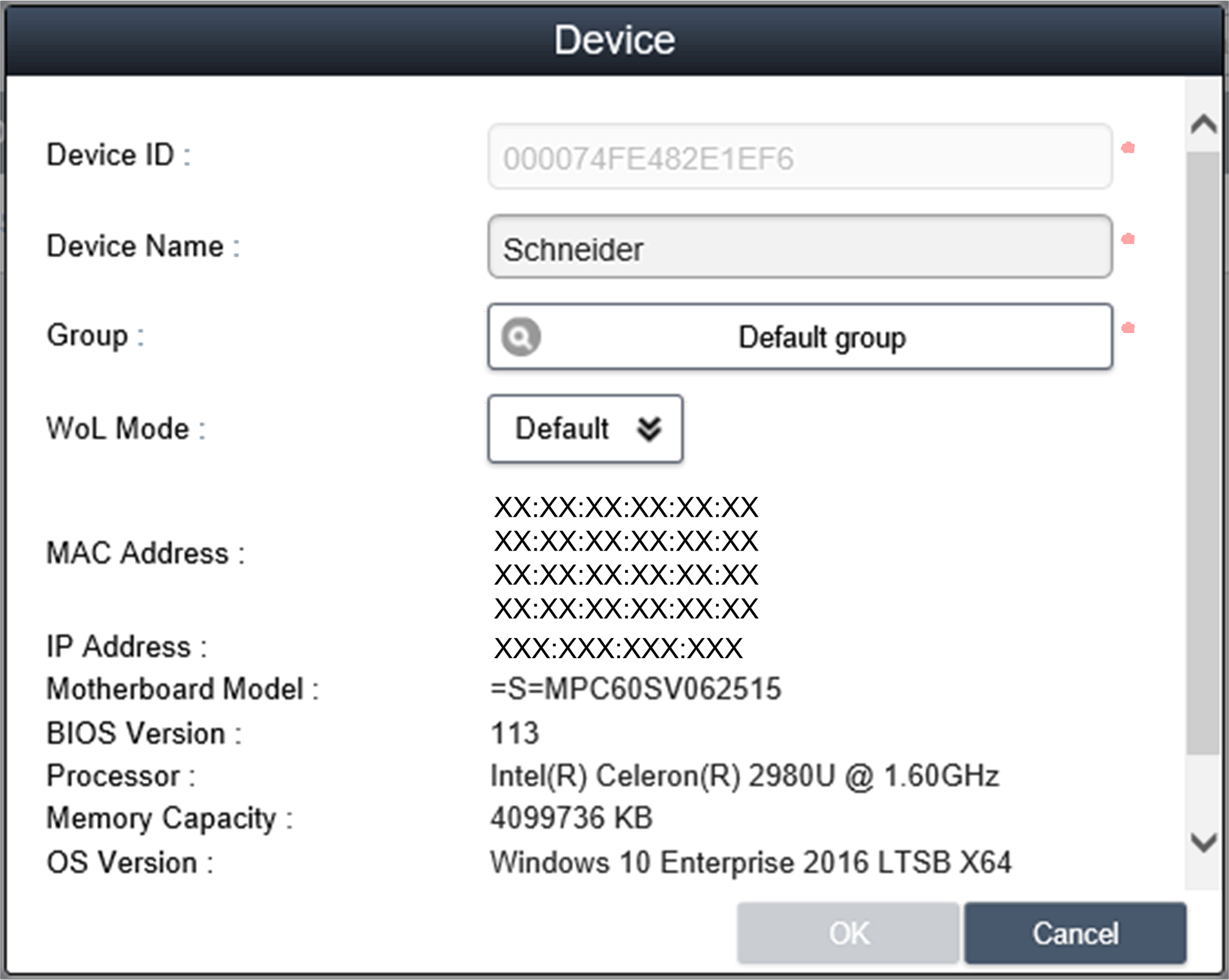Click the red required marker beside Device ID
Viewport: 1229px width, 980px height.
pyautogui.click(x=1128, y=148)
